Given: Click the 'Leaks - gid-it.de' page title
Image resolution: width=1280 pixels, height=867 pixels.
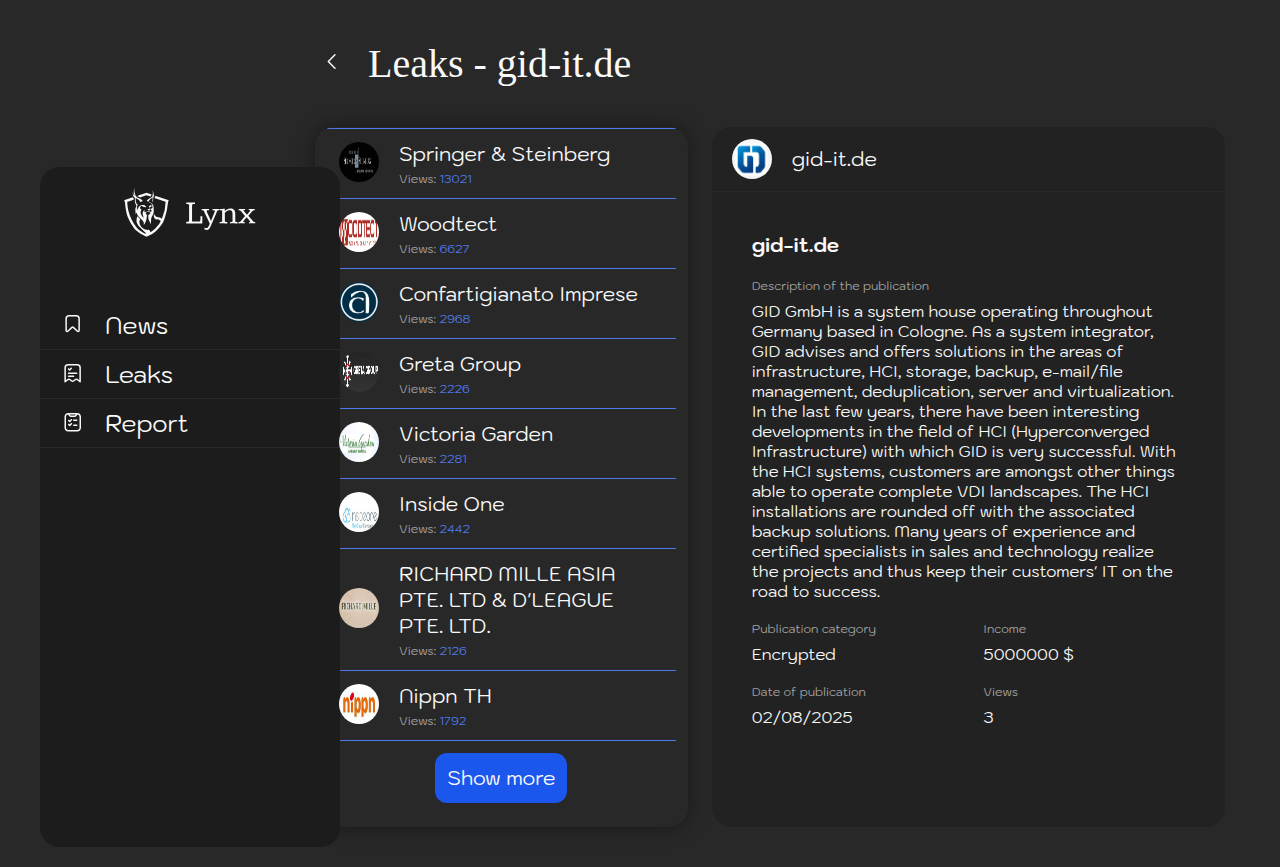Looking at the screenshot, I should (499, 64).
